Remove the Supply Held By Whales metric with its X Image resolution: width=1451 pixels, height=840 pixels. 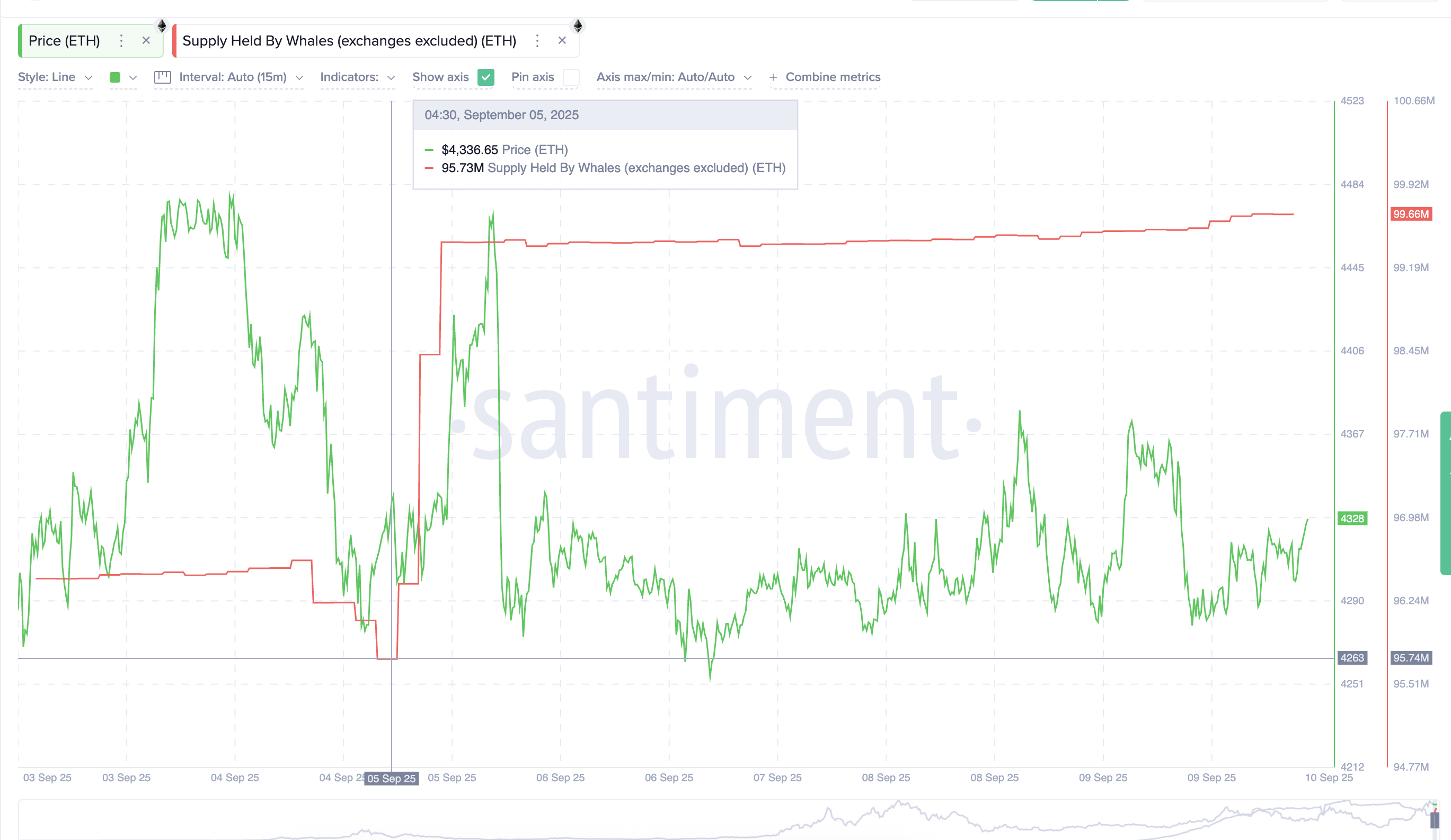tap(562, 40)
